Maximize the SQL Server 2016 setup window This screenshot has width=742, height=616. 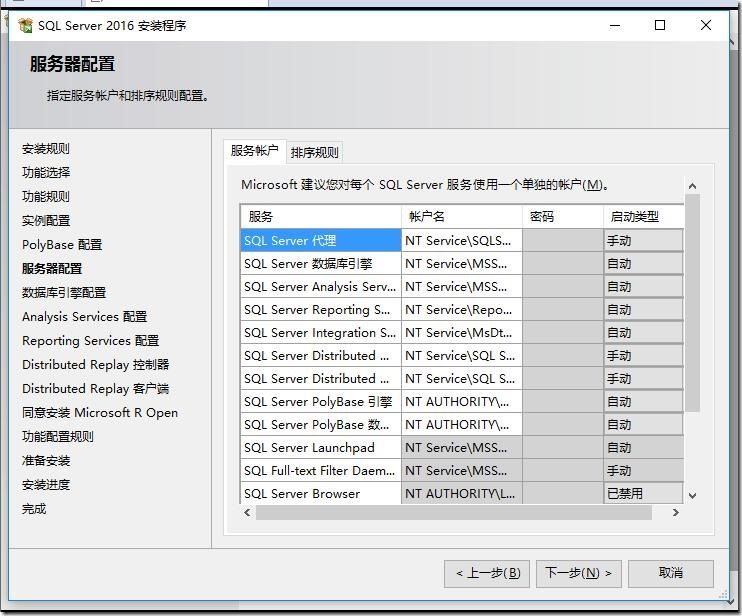tap(660, 26)
